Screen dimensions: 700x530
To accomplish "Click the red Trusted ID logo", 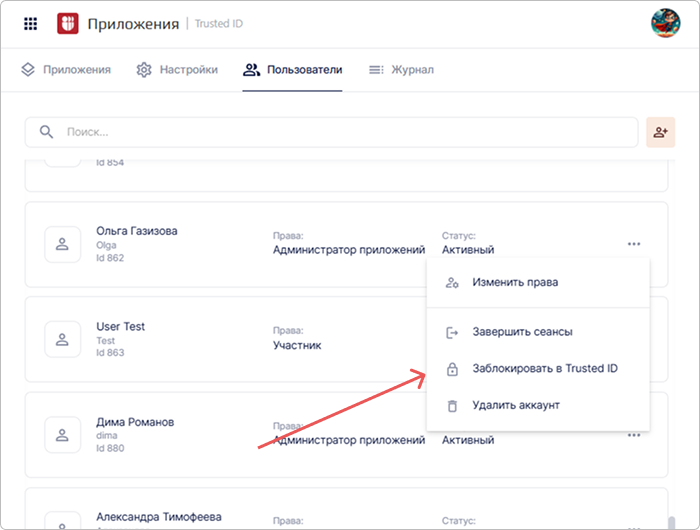I will click(68, 24).
